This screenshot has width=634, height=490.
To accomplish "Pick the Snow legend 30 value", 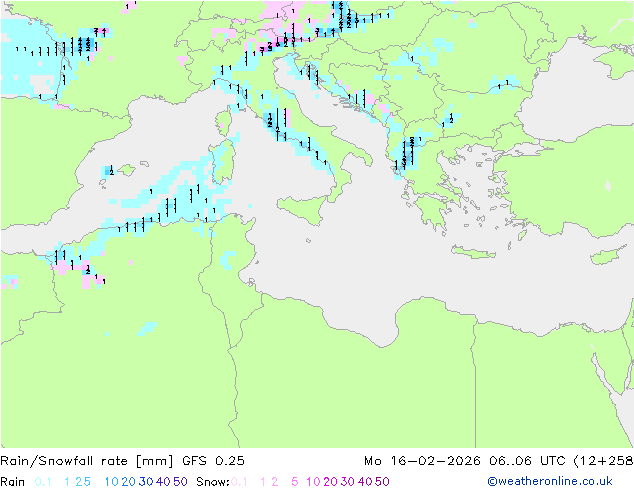I will click(348, 482).
